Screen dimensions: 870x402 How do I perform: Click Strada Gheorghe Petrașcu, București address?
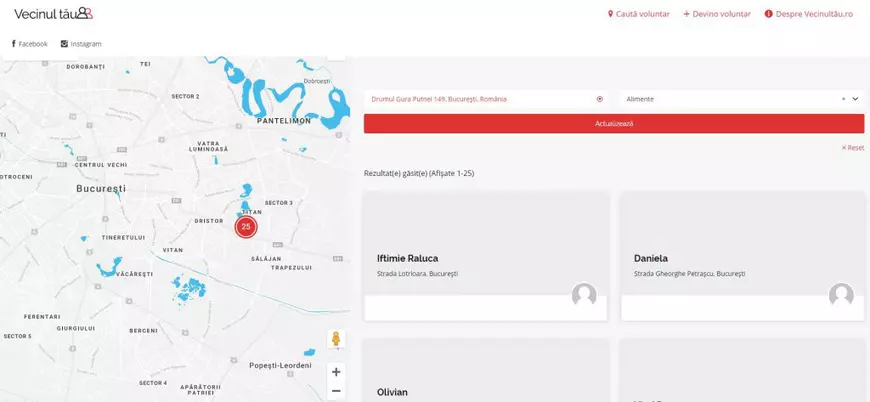click(x=689, y=274)
